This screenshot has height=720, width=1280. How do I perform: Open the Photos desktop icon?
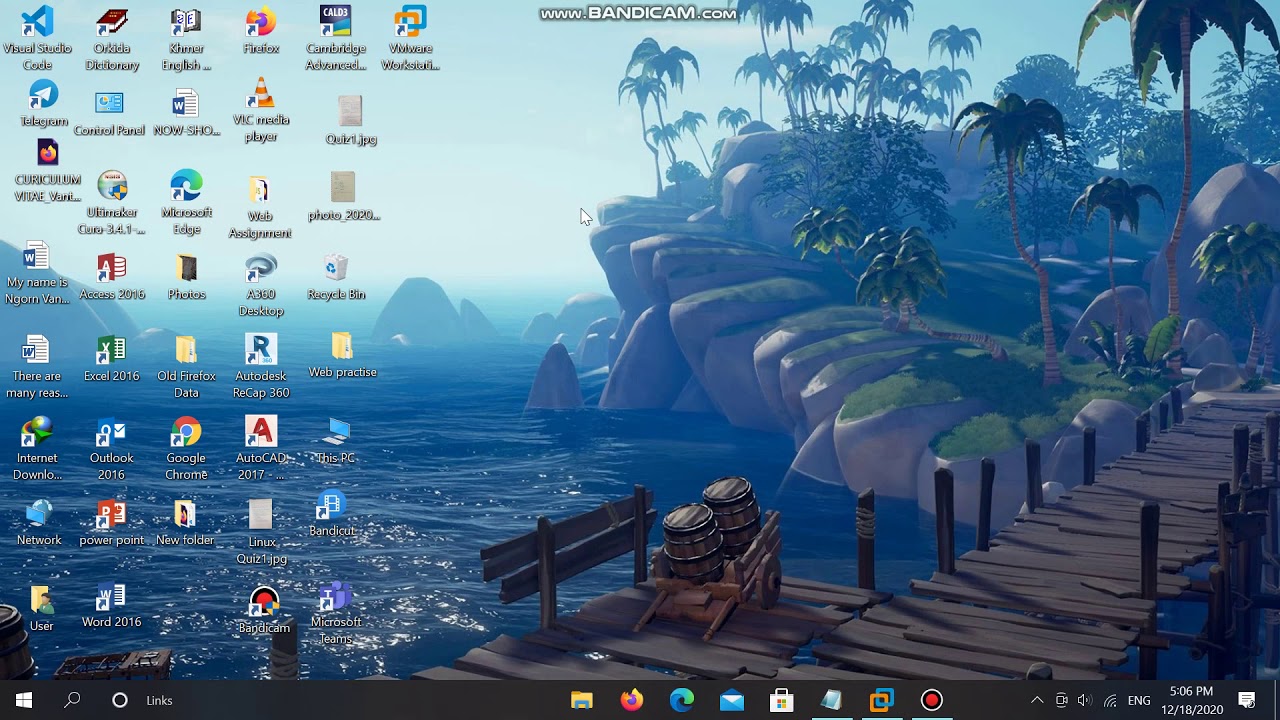tap(186, 277)
